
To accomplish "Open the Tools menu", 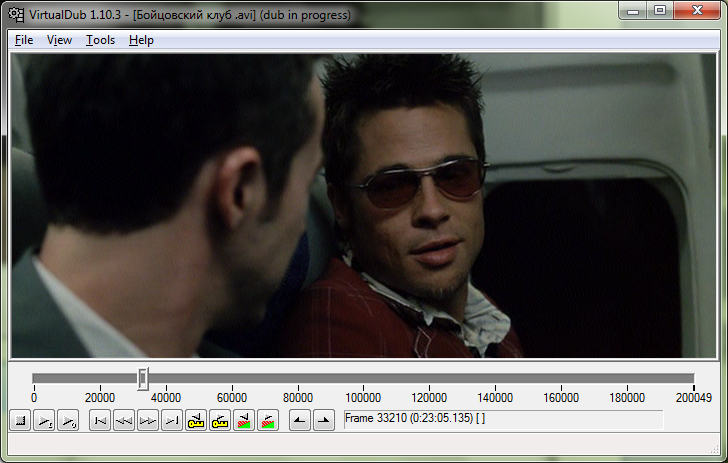I will (100, 40).
